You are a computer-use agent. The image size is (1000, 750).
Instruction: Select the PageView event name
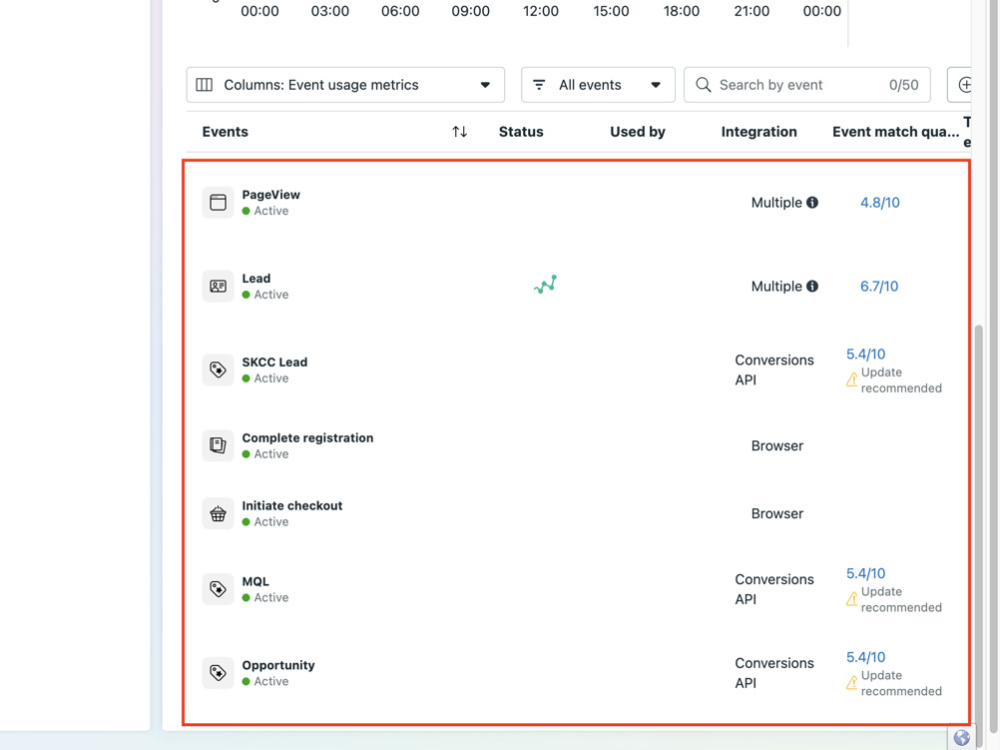[270, 195]
